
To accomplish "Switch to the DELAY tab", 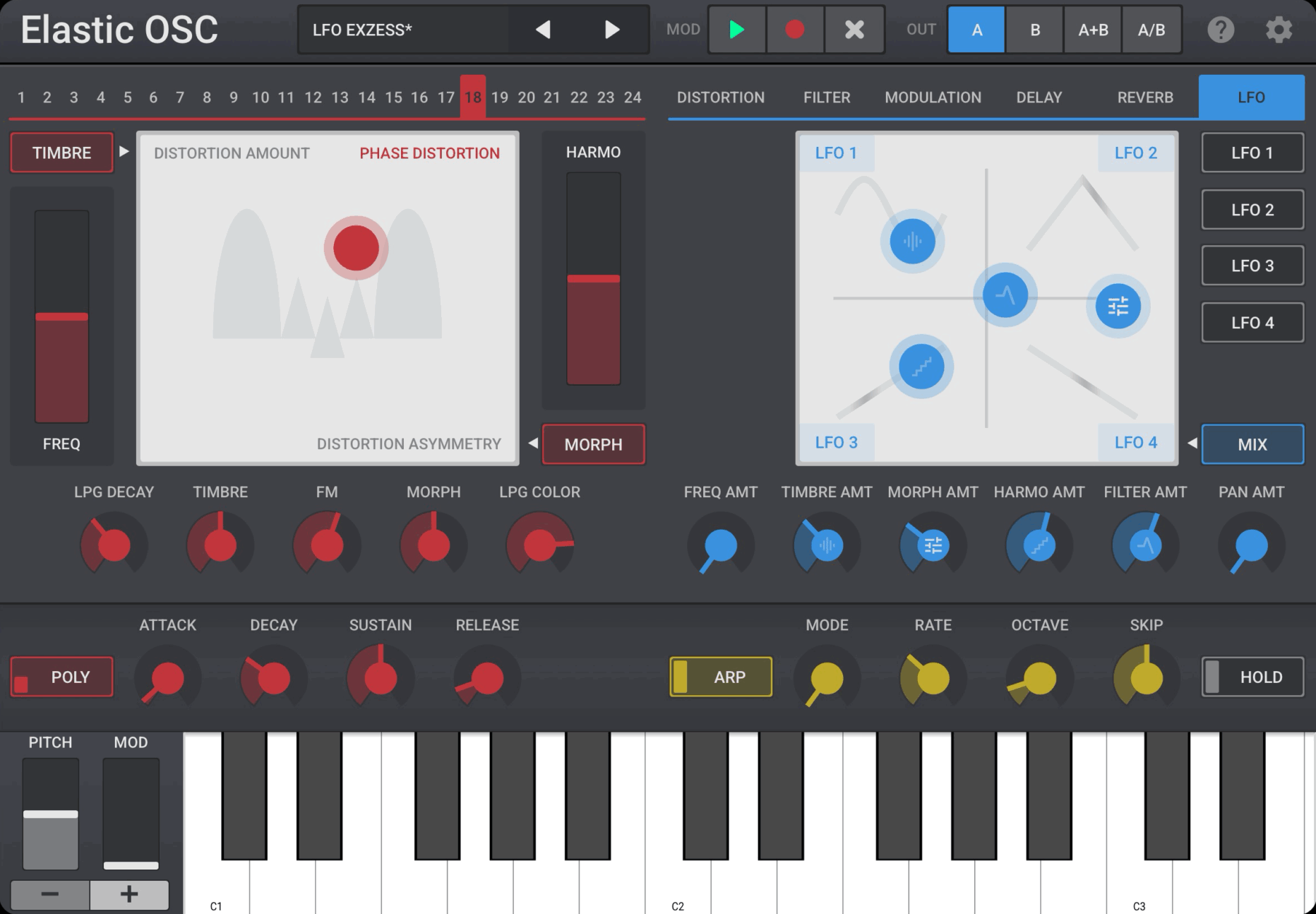I will point(1039,97).
